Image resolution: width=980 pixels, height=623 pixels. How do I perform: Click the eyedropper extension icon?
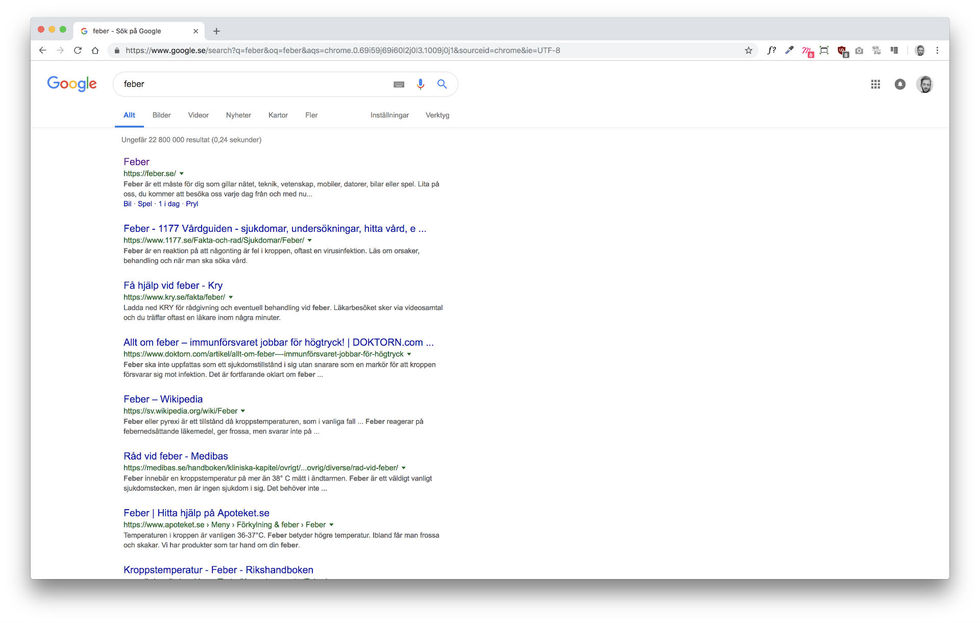[788, 49]
